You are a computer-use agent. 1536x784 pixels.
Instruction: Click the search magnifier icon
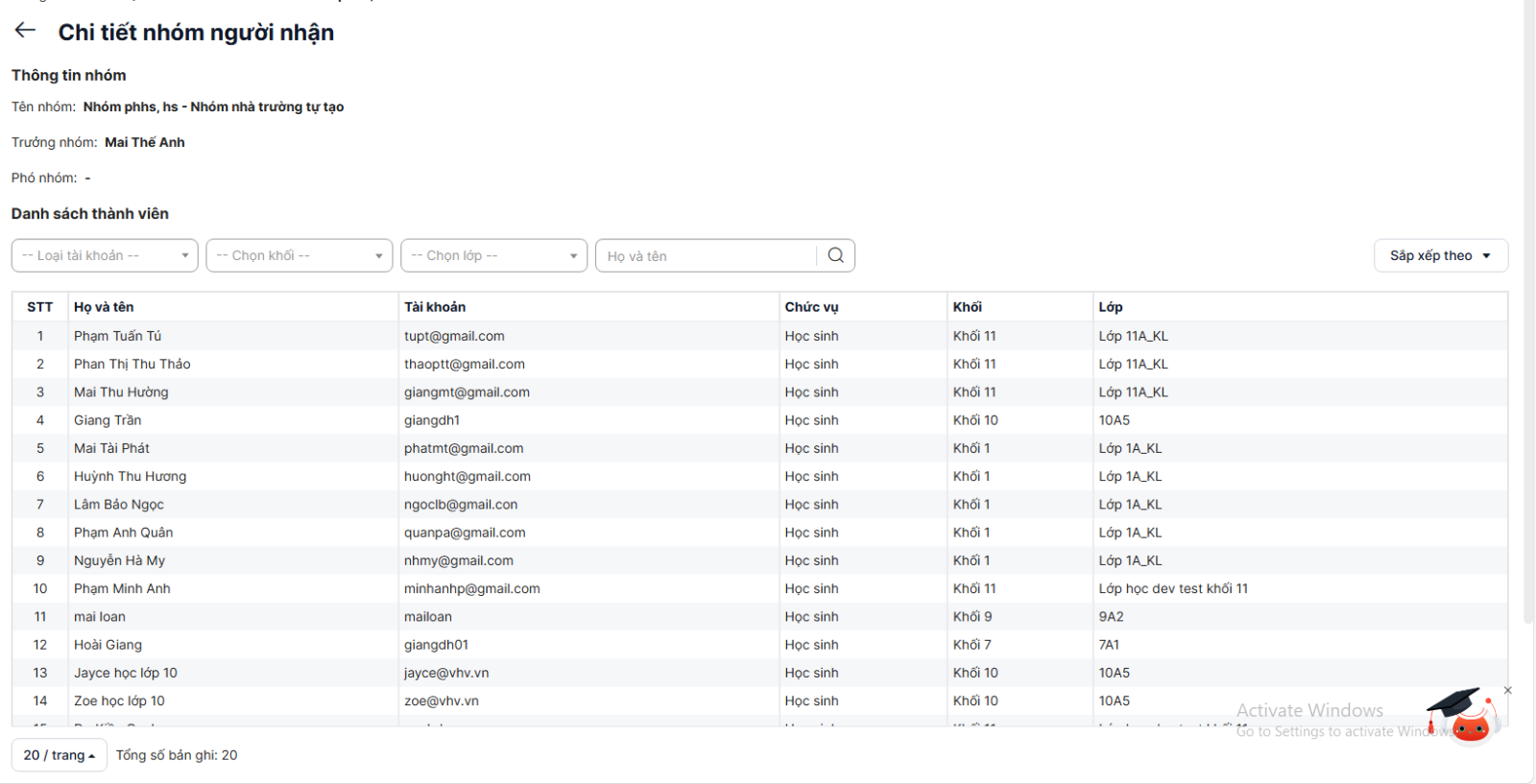835,255
